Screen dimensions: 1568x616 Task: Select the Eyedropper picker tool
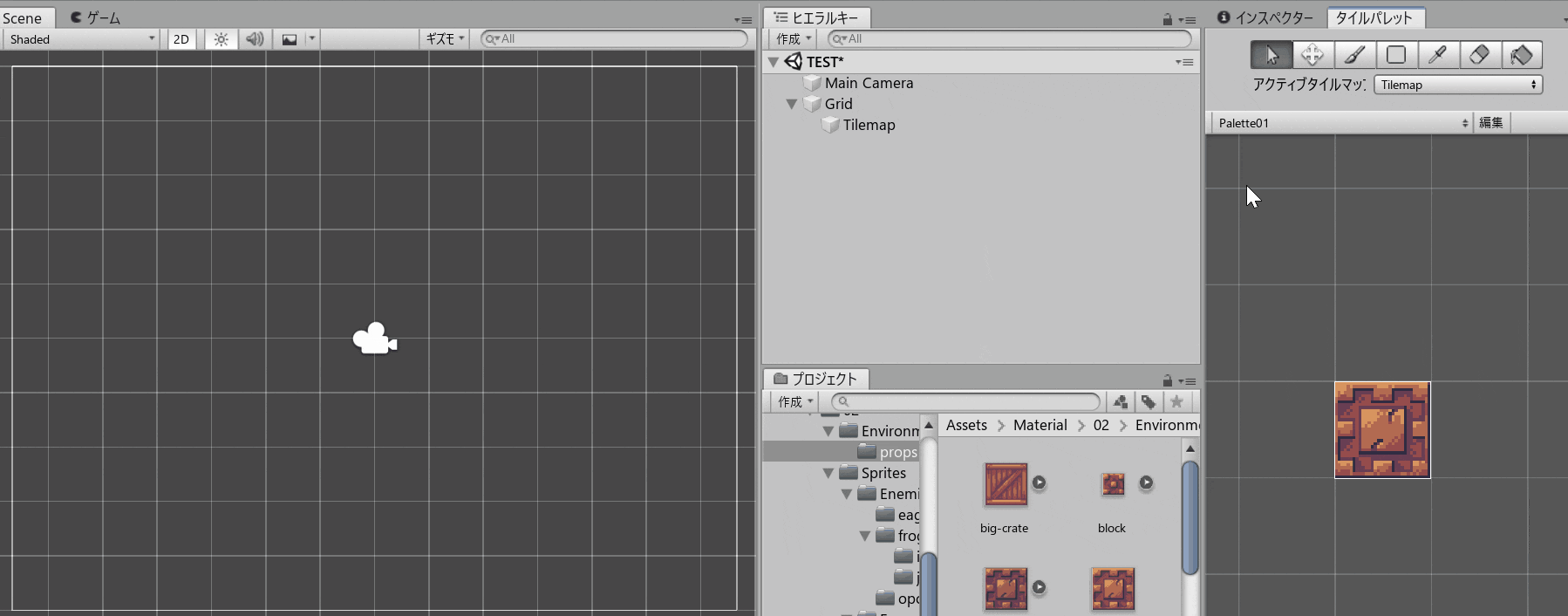point(1438,55)
